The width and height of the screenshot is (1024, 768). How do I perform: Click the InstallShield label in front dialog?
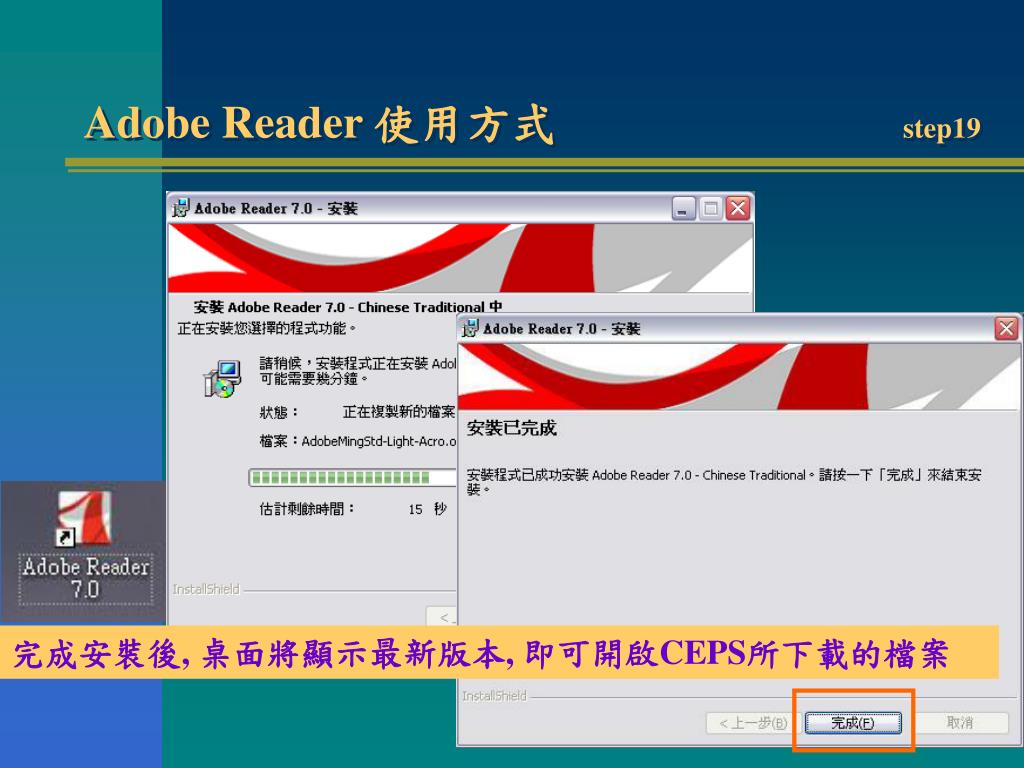coord(494,696)
